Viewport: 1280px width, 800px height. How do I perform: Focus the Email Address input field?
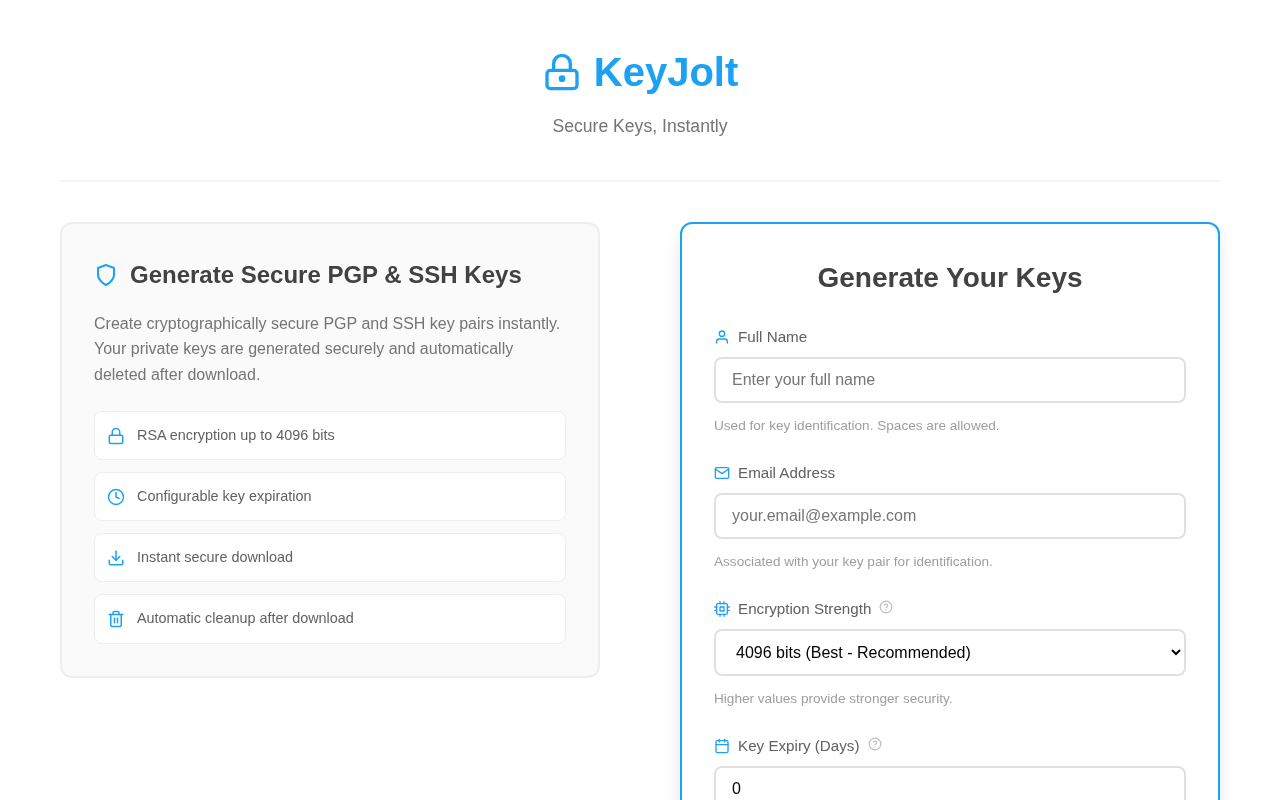(x=949, y=516)
